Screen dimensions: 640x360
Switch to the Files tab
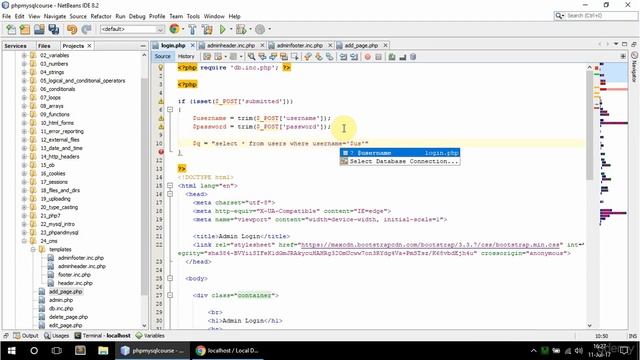tap(44, 46)
